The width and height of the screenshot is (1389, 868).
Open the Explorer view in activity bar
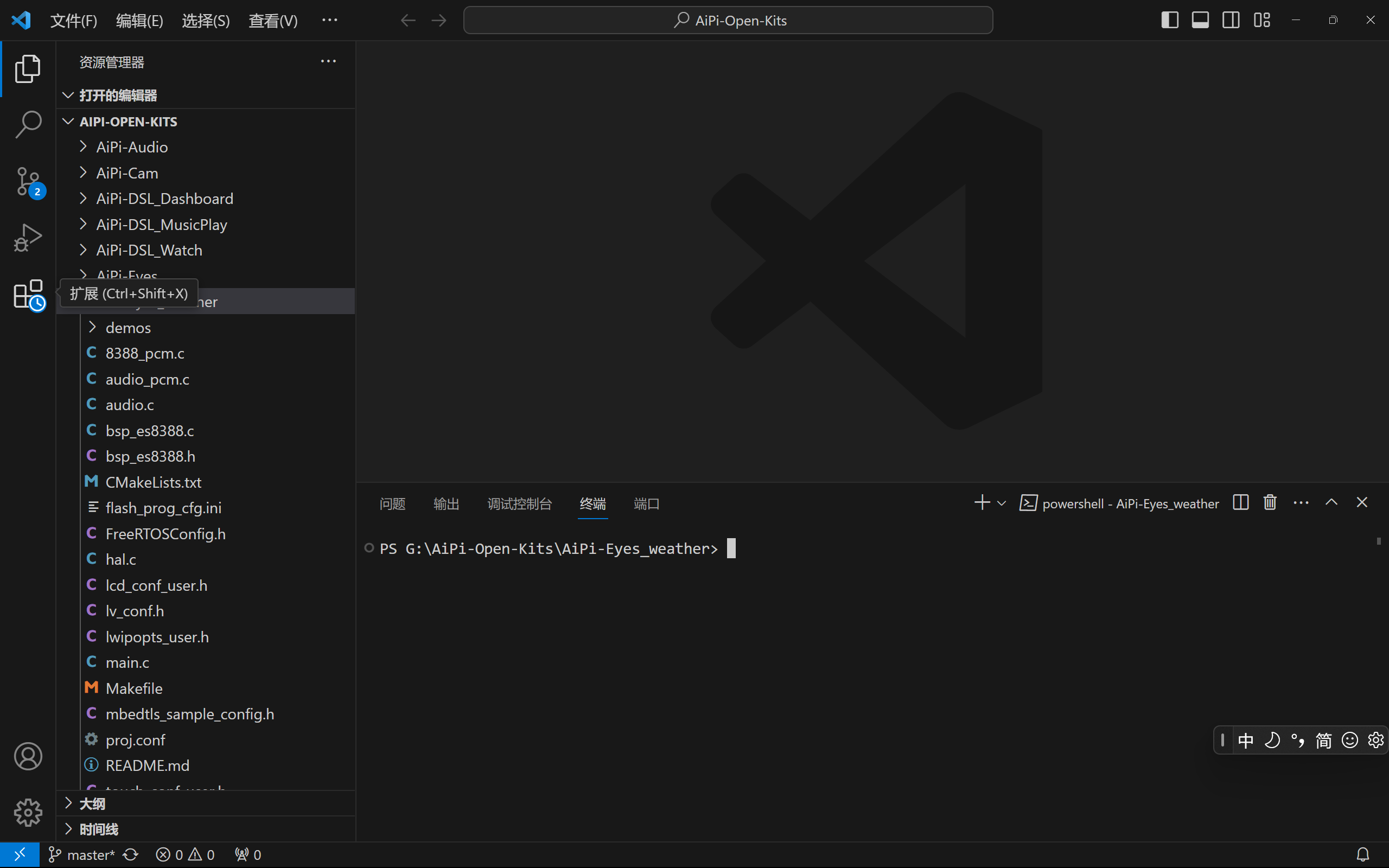pos(28,69)
